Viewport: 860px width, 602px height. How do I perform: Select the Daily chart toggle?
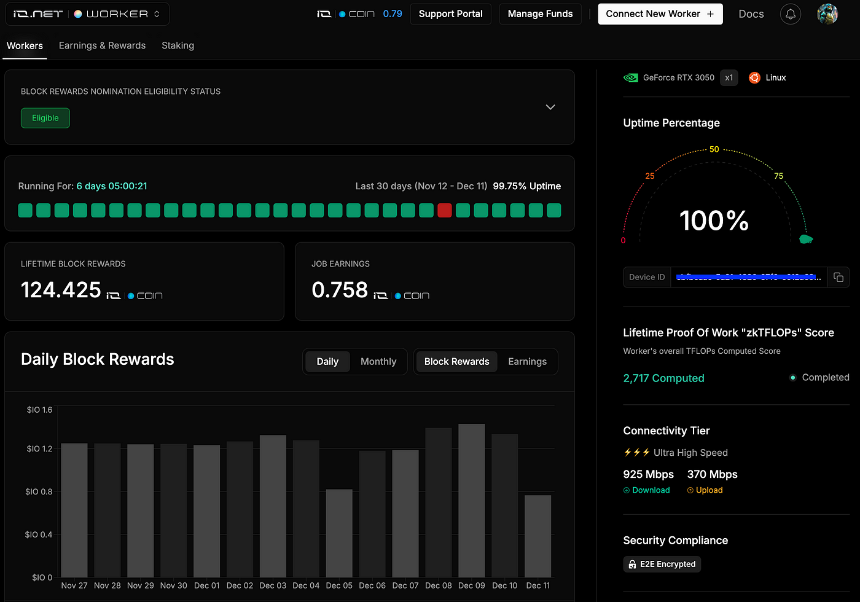[x=327, y=362]
